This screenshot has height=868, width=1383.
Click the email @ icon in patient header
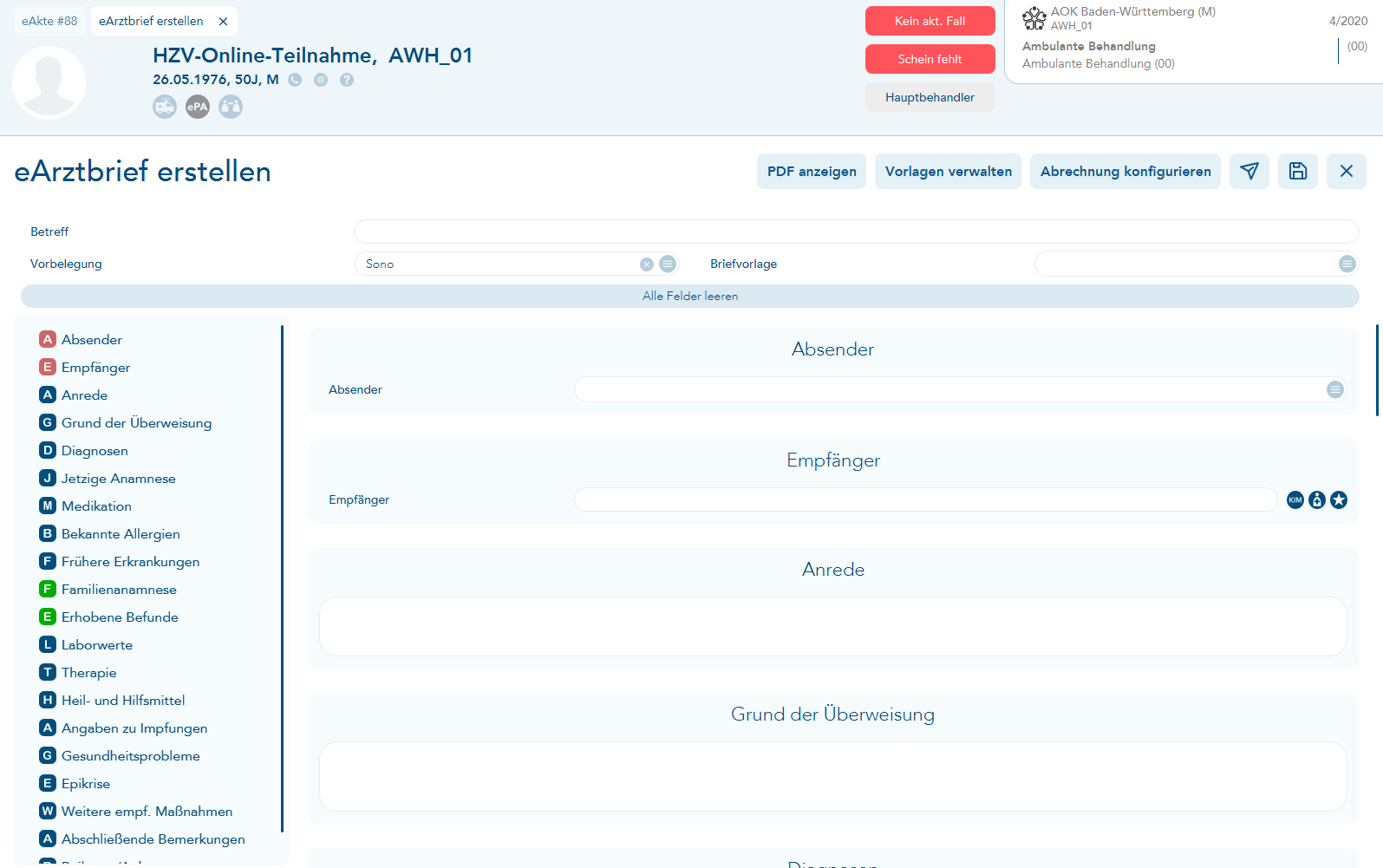click(x=321, y=80)
